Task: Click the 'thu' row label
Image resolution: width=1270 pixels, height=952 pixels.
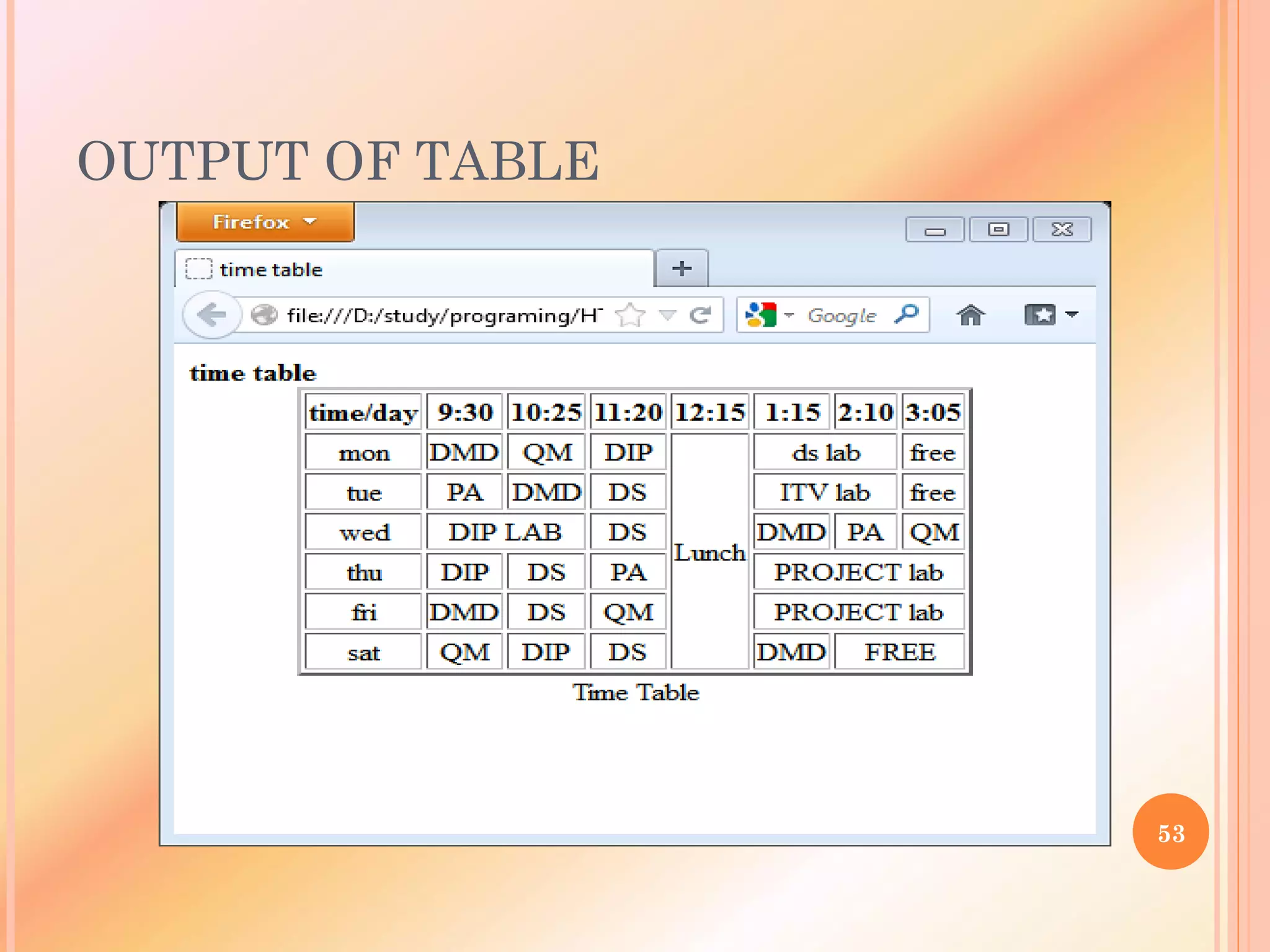Action: (x=363, y=572)
